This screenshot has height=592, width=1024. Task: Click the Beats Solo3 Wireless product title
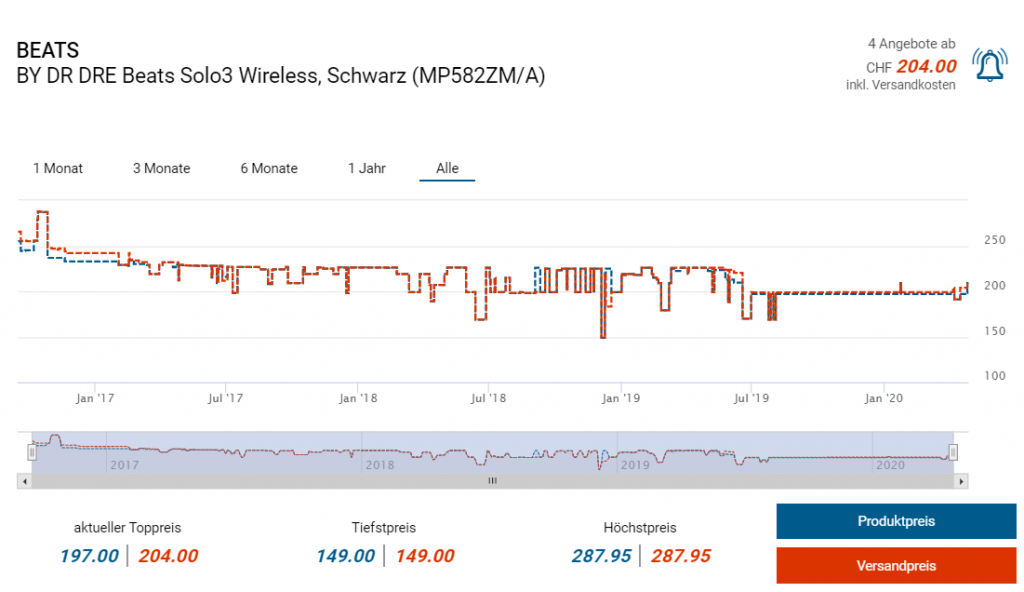click(x=281, y=77)
